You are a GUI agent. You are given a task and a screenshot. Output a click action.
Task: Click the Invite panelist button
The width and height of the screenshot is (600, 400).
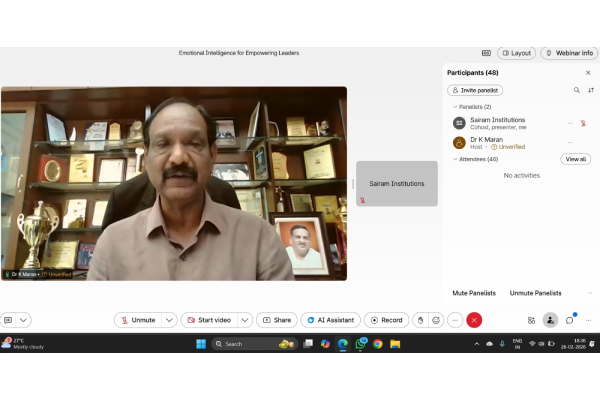coord(475,90)
